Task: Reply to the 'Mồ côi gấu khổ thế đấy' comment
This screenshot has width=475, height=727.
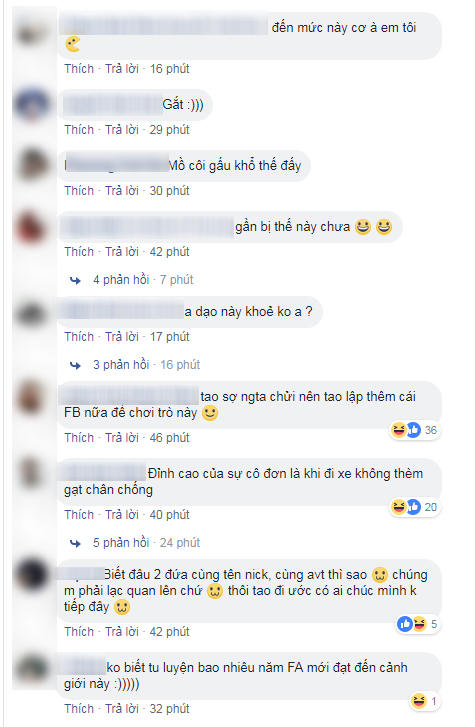Action: pyautogui.click(x=122, y=191)
